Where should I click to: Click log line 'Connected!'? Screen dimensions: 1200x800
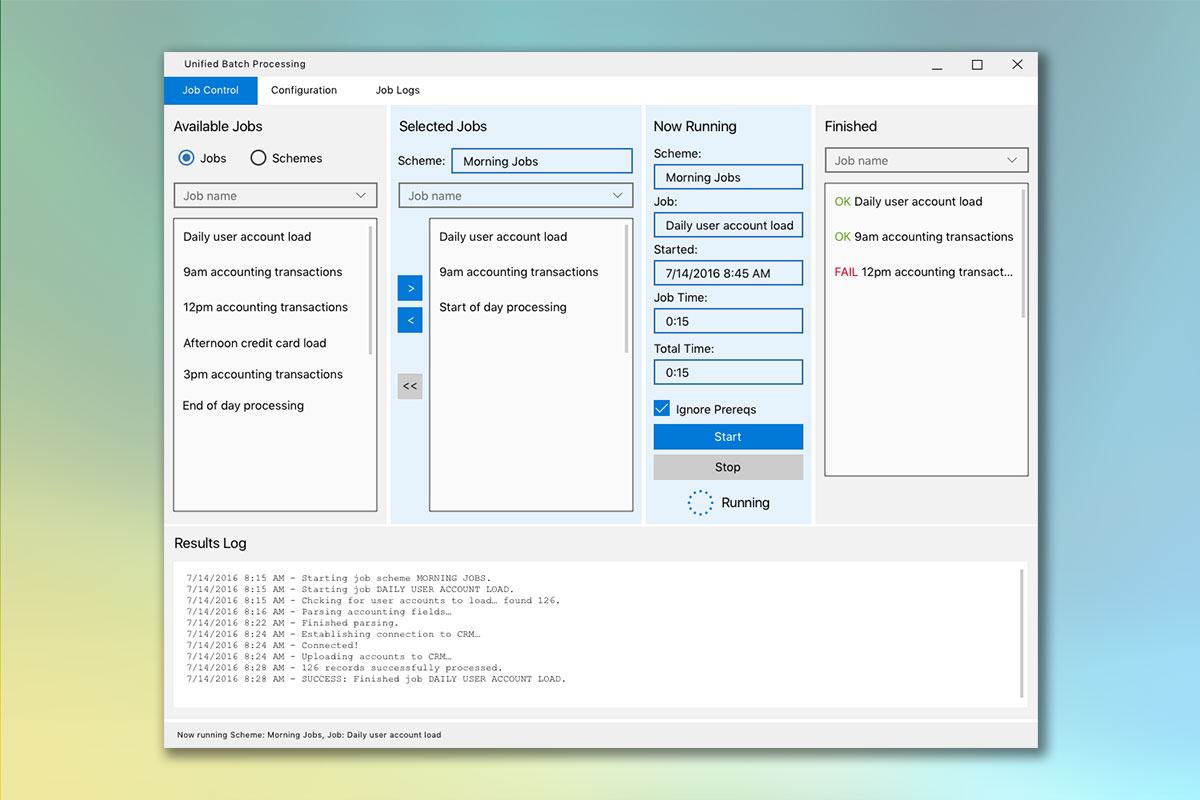click(272, 645)
